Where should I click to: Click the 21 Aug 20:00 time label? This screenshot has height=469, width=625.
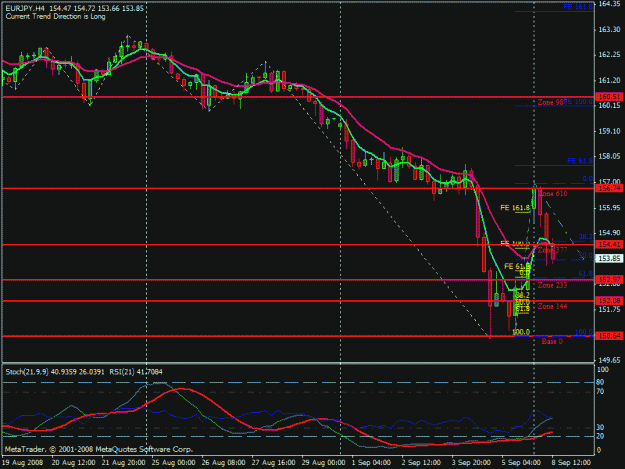[x=124, y=463]
